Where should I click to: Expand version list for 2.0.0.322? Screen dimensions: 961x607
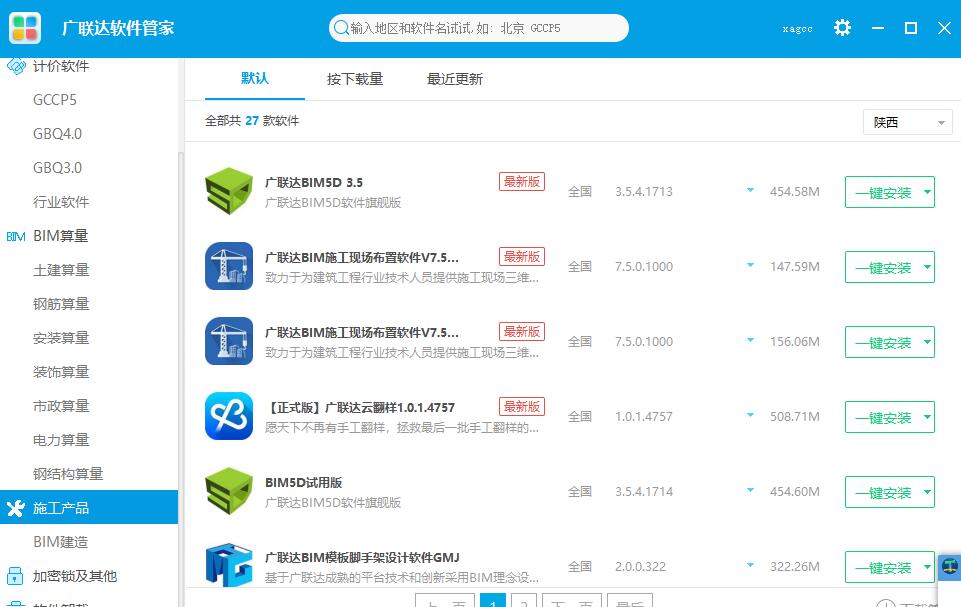pyautogui.click(x=750, y=565)
